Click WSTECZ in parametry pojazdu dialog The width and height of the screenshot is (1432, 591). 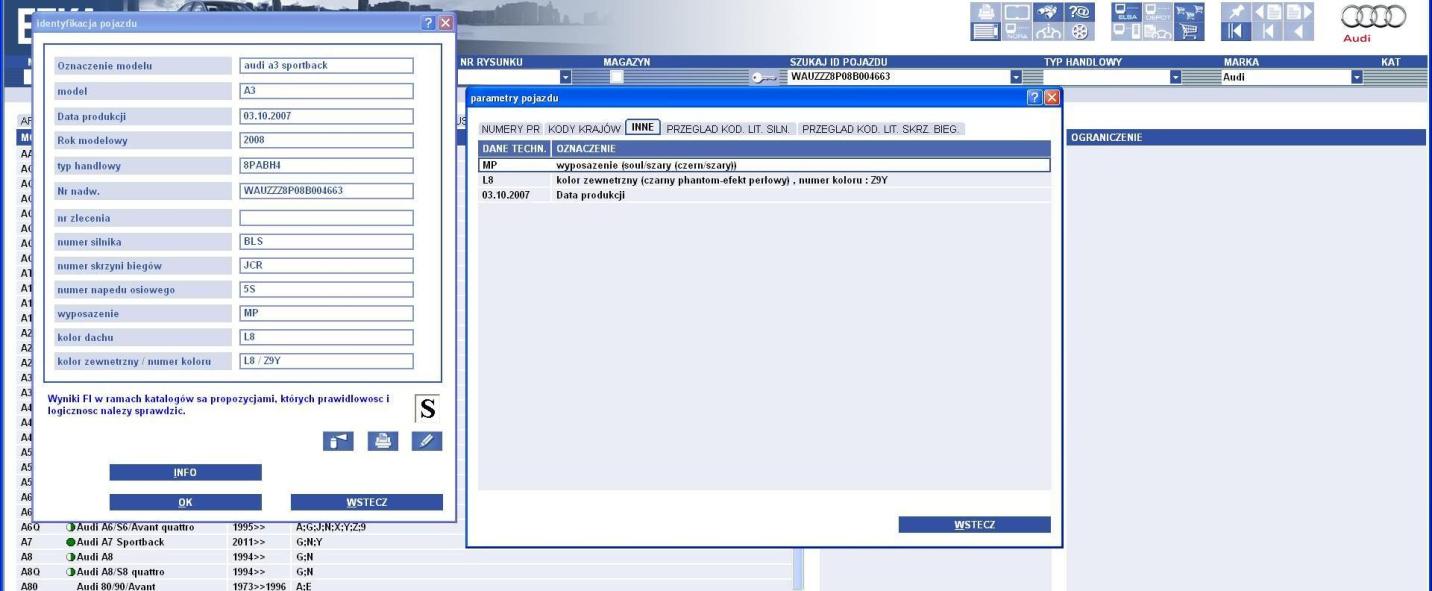pyautogui.click(x=974, y=525)
